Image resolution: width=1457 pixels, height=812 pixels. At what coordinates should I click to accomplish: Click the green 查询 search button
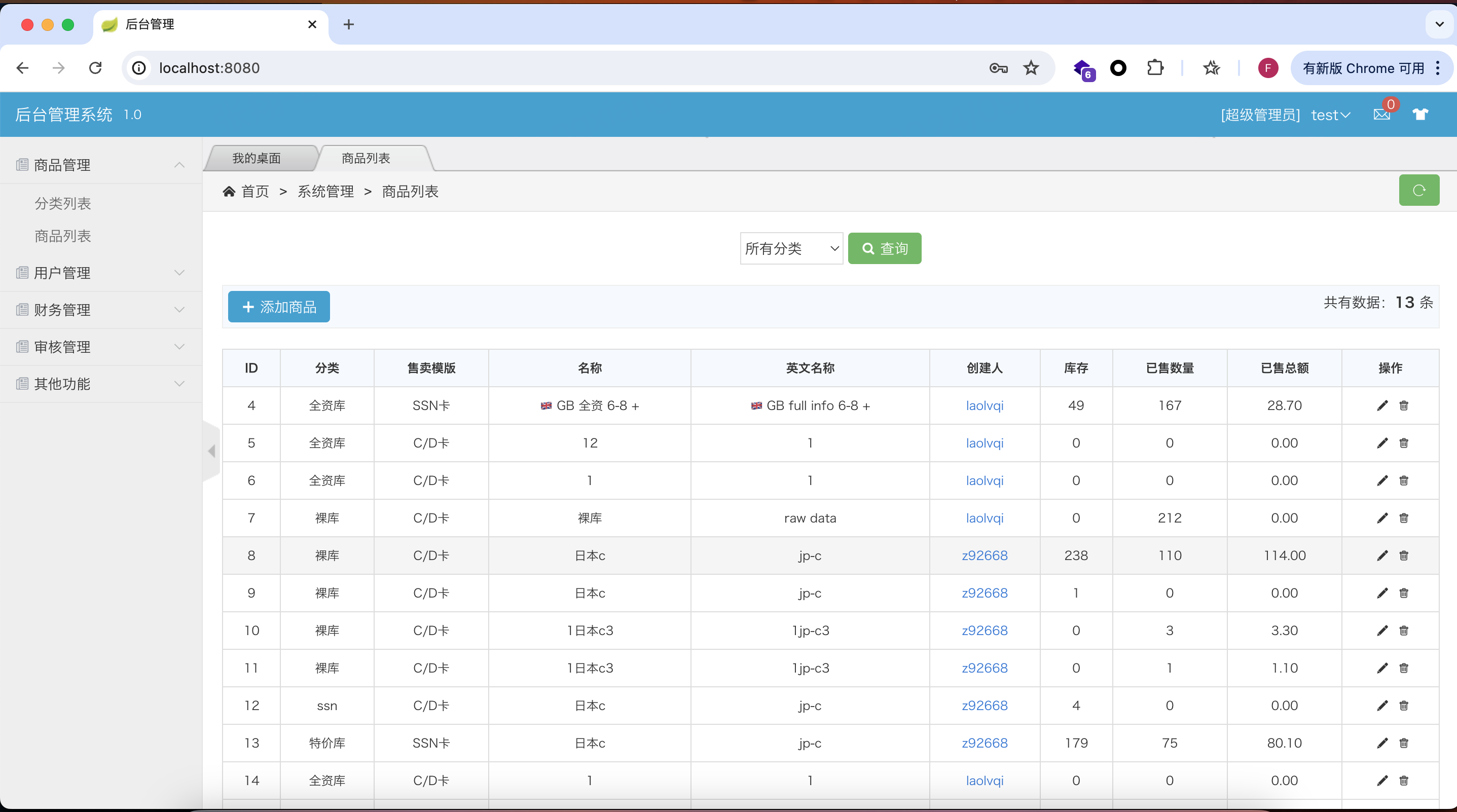click(885, 249)
